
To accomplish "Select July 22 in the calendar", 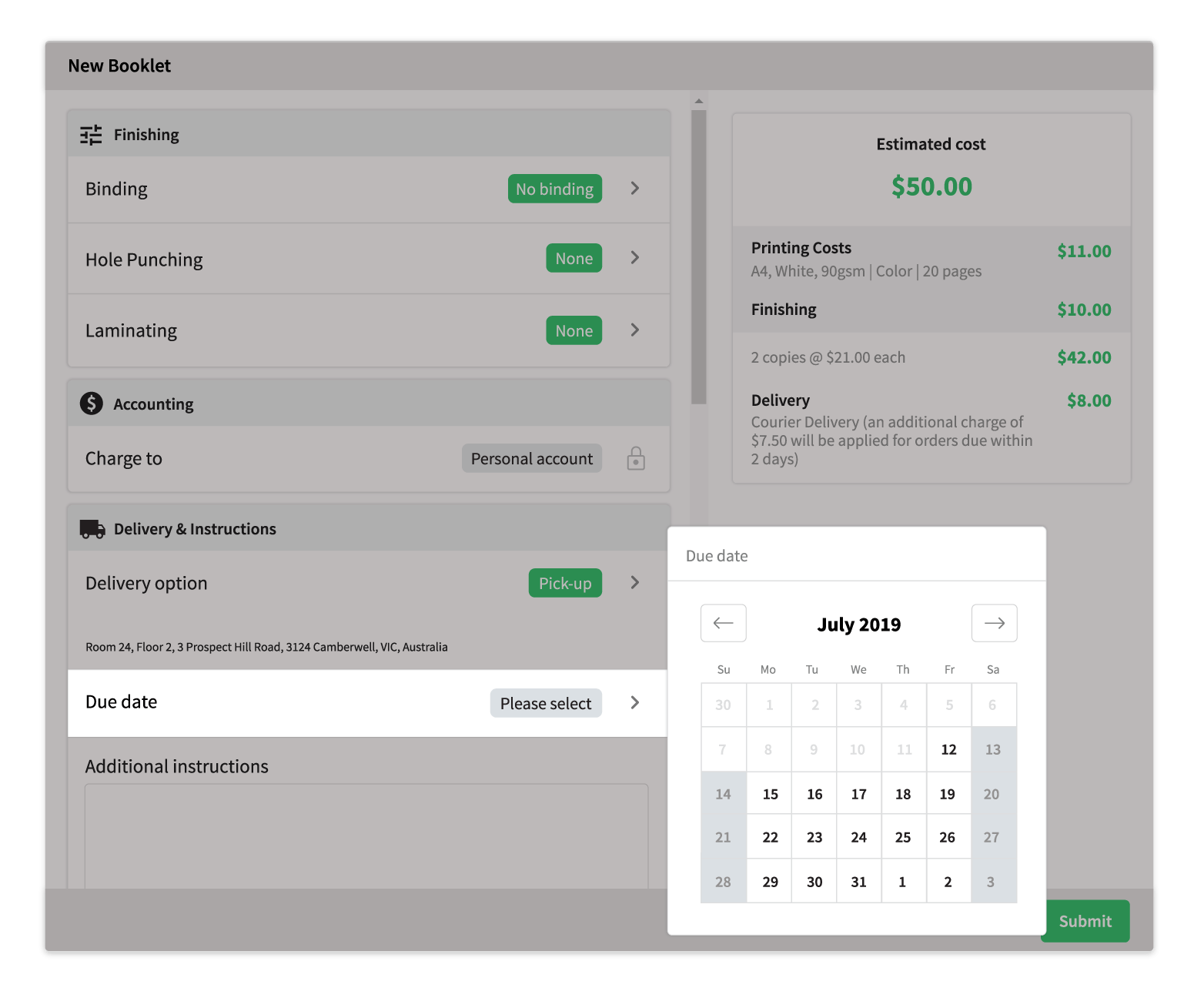I will (771, 837).
